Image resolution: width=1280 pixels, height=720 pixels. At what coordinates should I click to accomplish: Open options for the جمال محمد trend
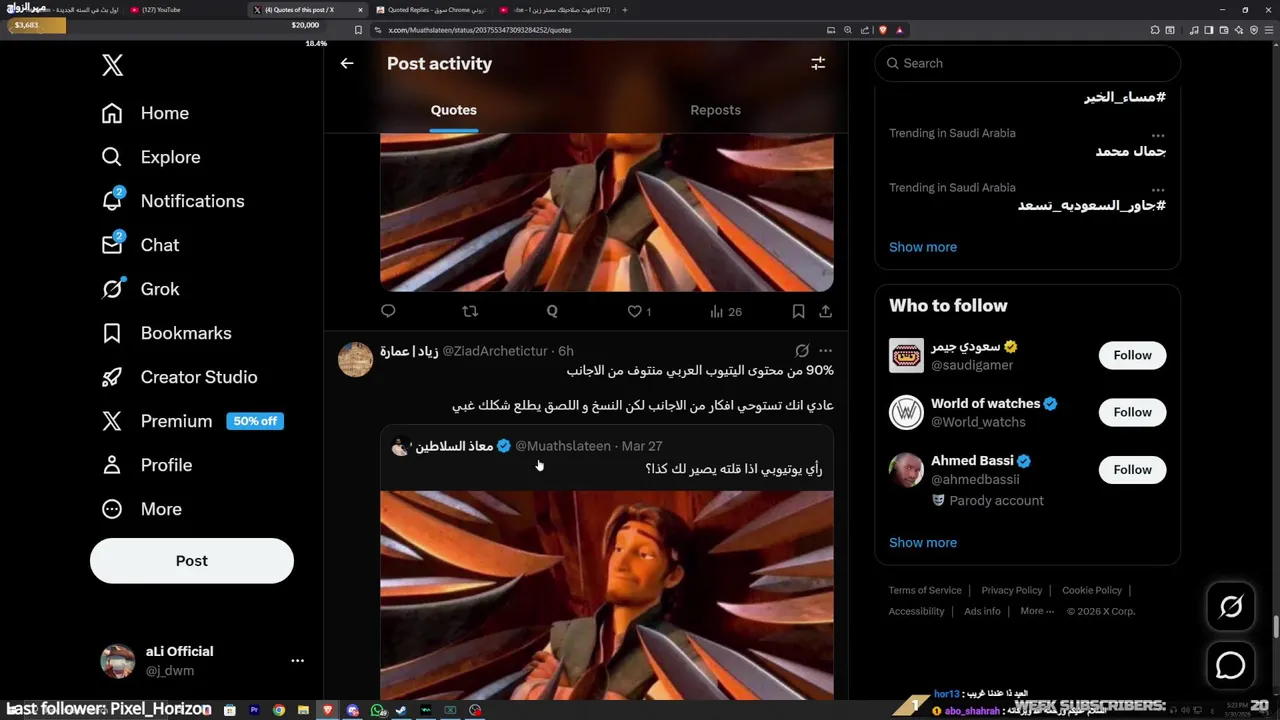1157,135
